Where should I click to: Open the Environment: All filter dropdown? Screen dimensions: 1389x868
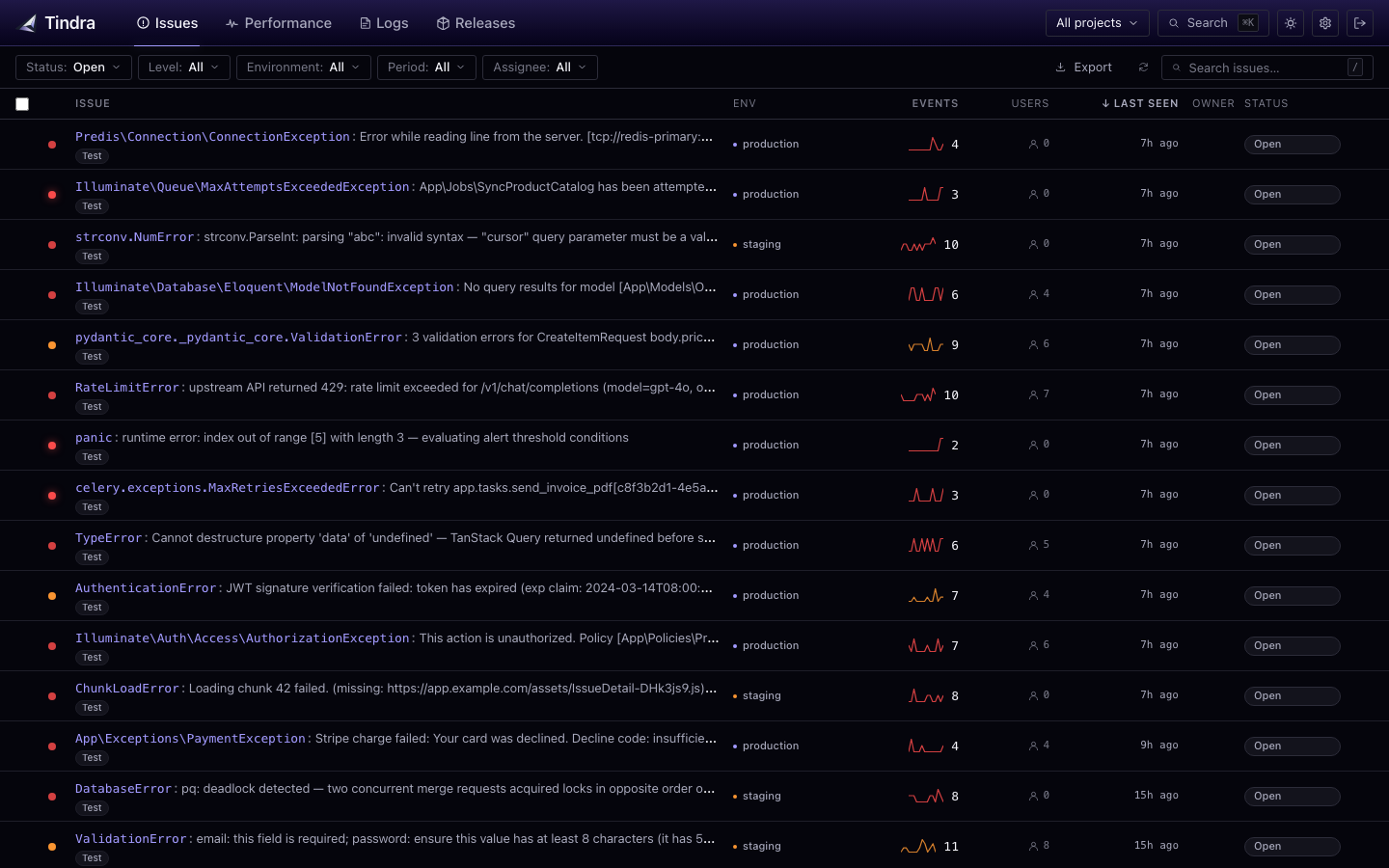(304, 68)
